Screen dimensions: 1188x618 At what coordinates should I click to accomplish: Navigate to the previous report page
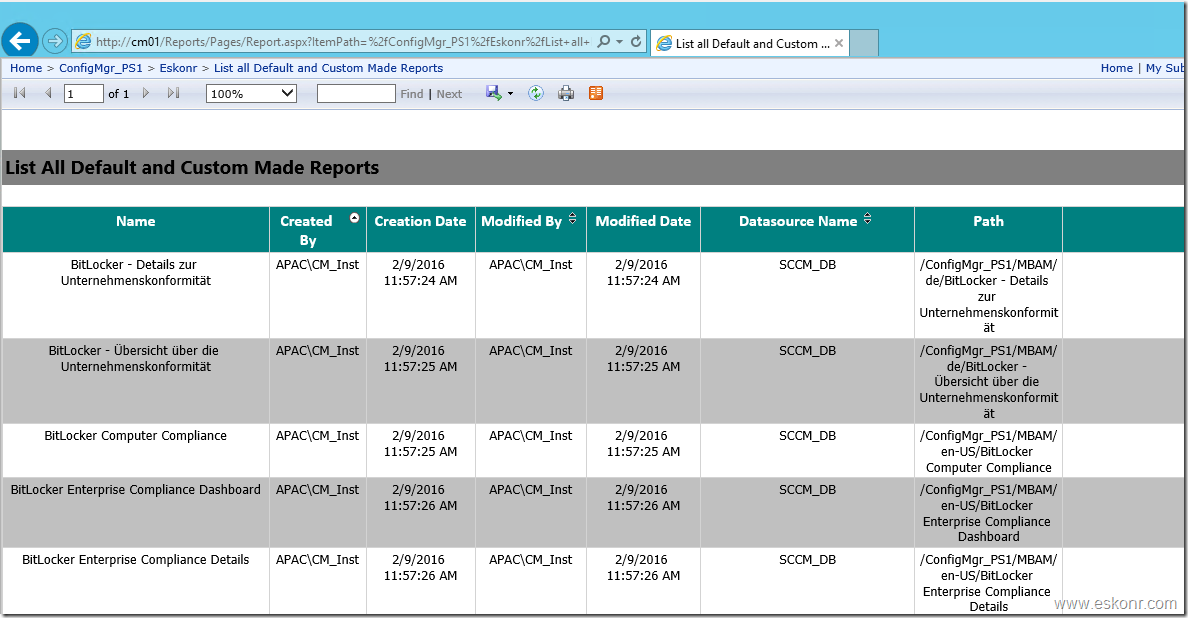47,93
